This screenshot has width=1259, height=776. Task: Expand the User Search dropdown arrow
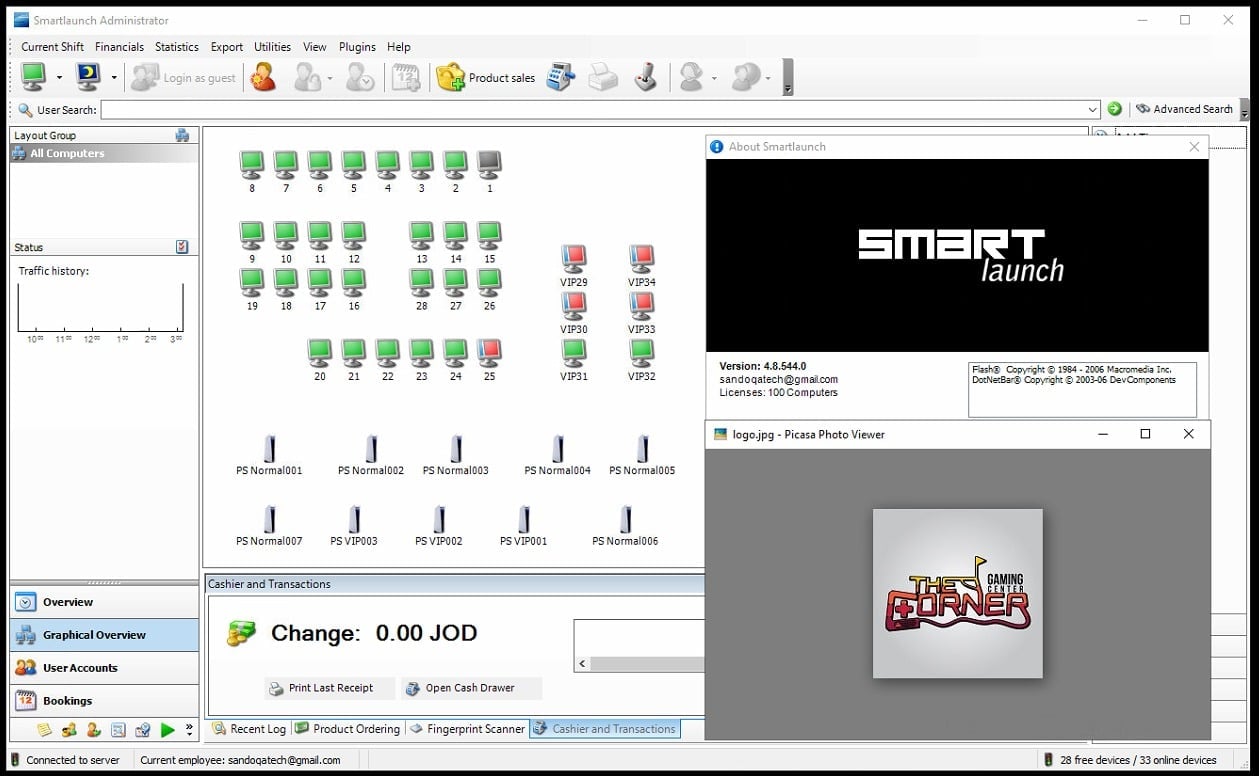click(x=1093, y=109)
